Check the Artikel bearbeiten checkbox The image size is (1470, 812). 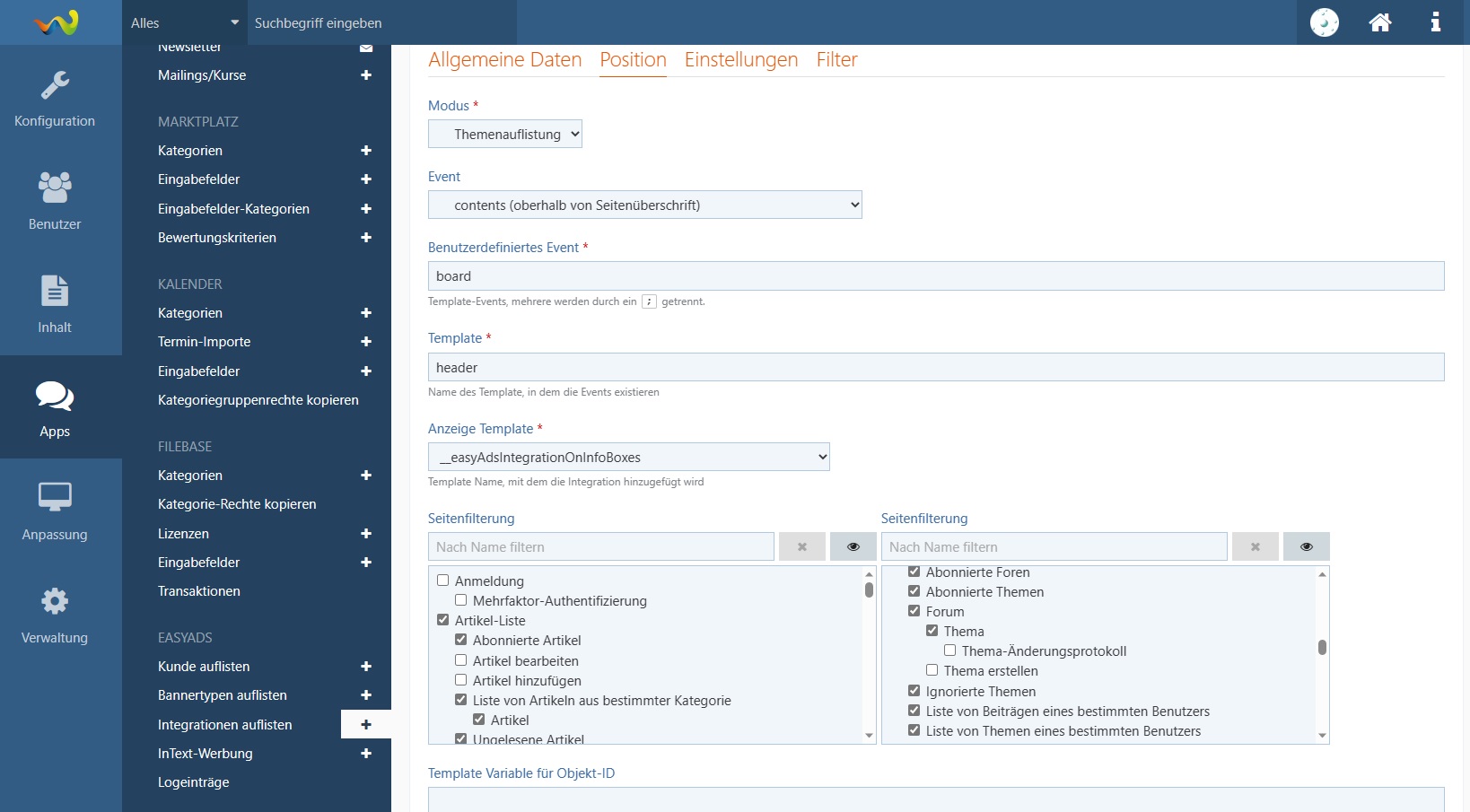coord(460,660)
